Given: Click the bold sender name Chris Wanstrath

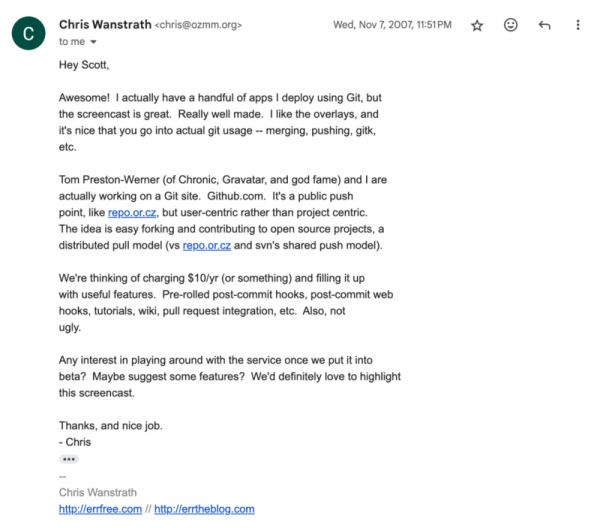Looking at the screenshot, I should (104, 24).
